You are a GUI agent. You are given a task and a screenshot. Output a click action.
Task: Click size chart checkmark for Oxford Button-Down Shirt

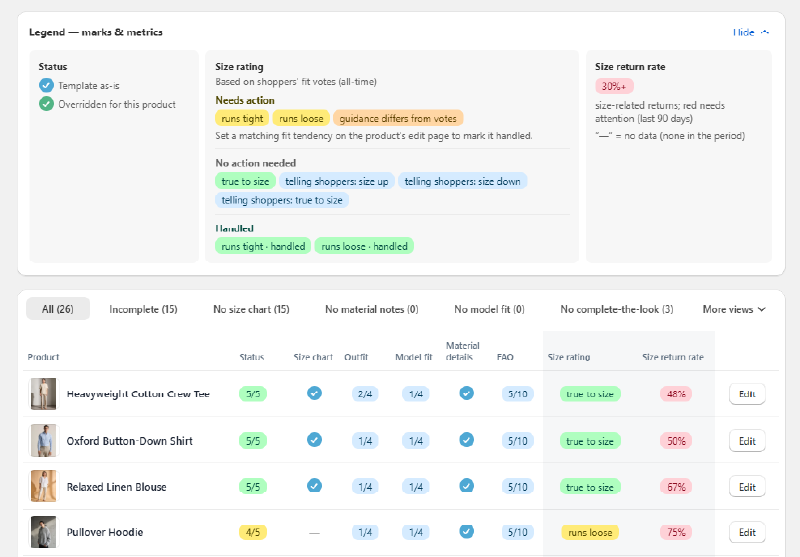tap(314, 440)
